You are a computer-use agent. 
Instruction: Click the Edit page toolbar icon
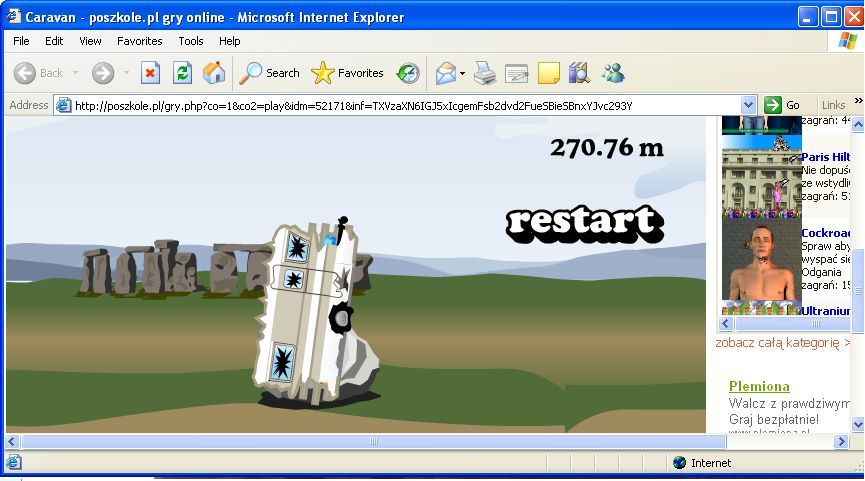pyautogui.click(x=517, y=73)
